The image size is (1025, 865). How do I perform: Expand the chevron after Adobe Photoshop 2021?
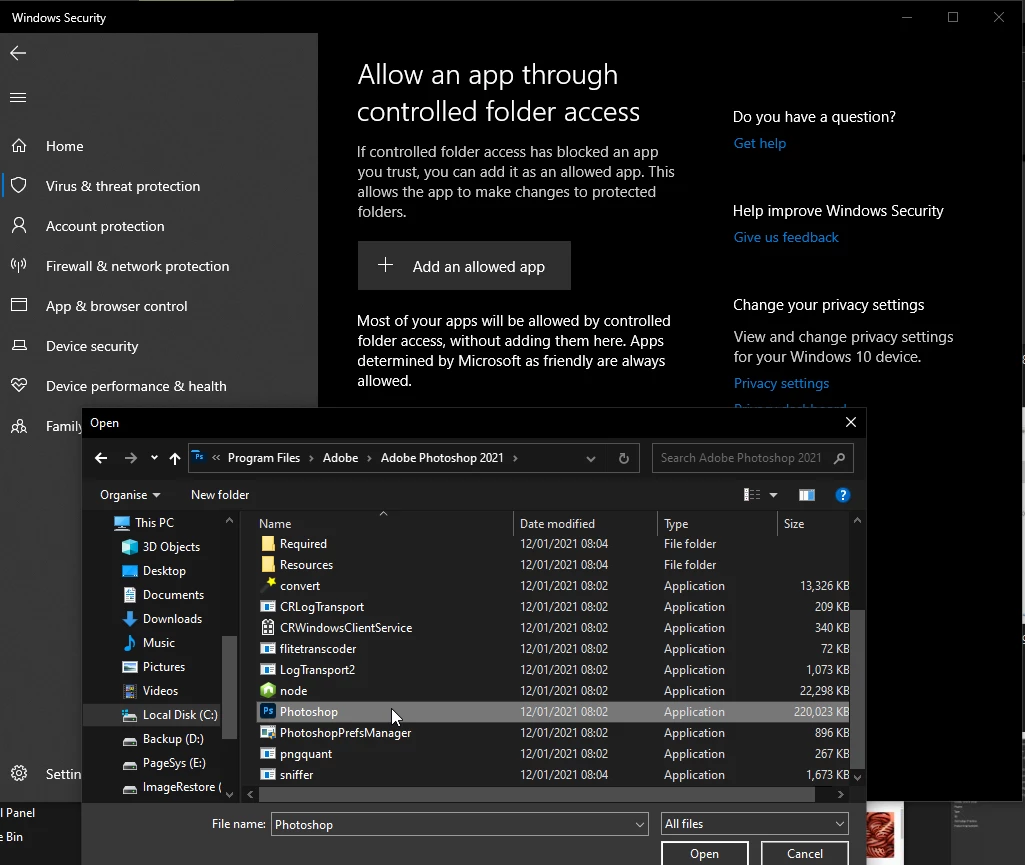(515, 458)
